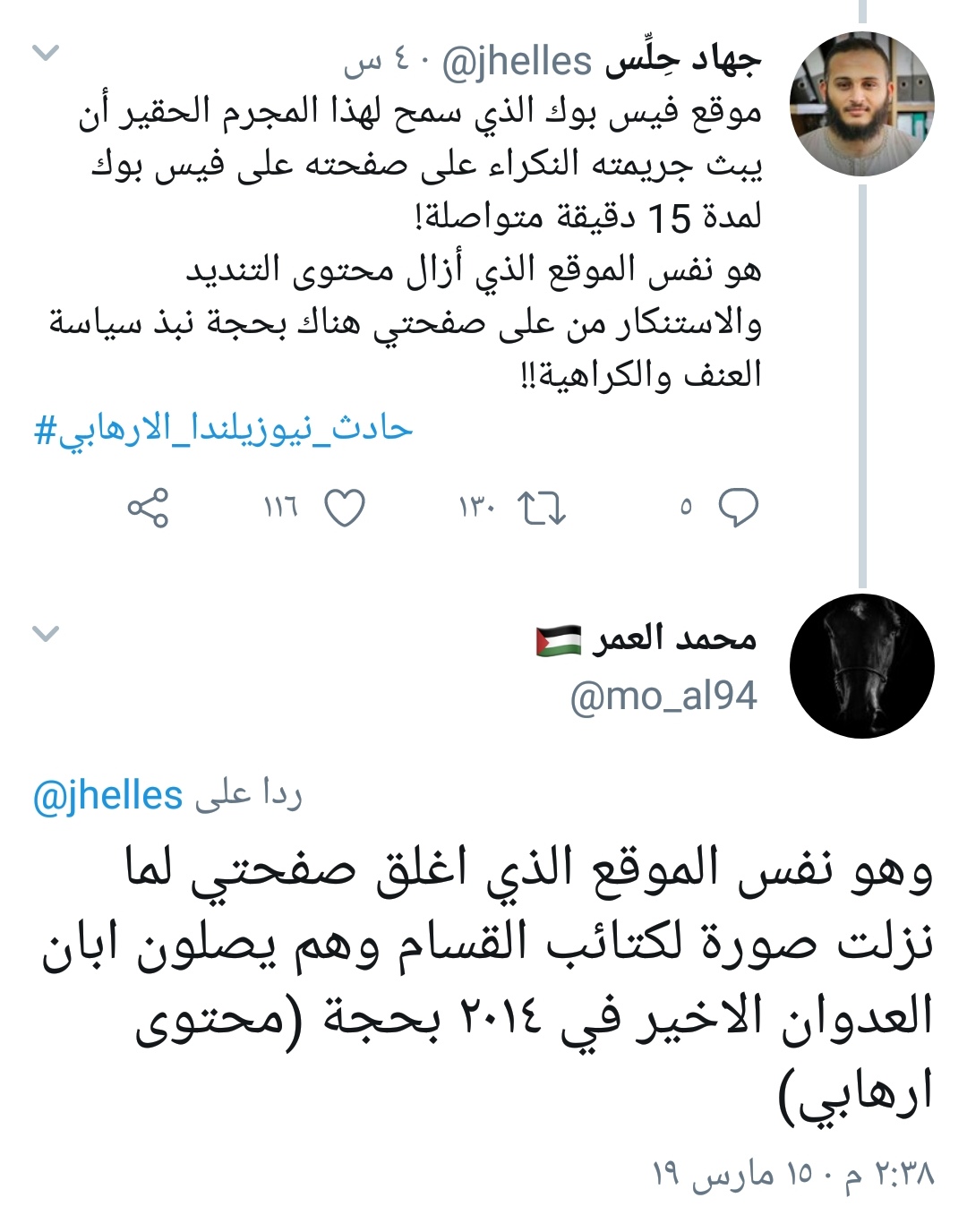Image resolution: width=967 pixels, height=1232 pixels.
Task: Tap the ٢:٣٨ م · ١٥ مارس ١٩ timestamp
Action: tap(793, 1173)
